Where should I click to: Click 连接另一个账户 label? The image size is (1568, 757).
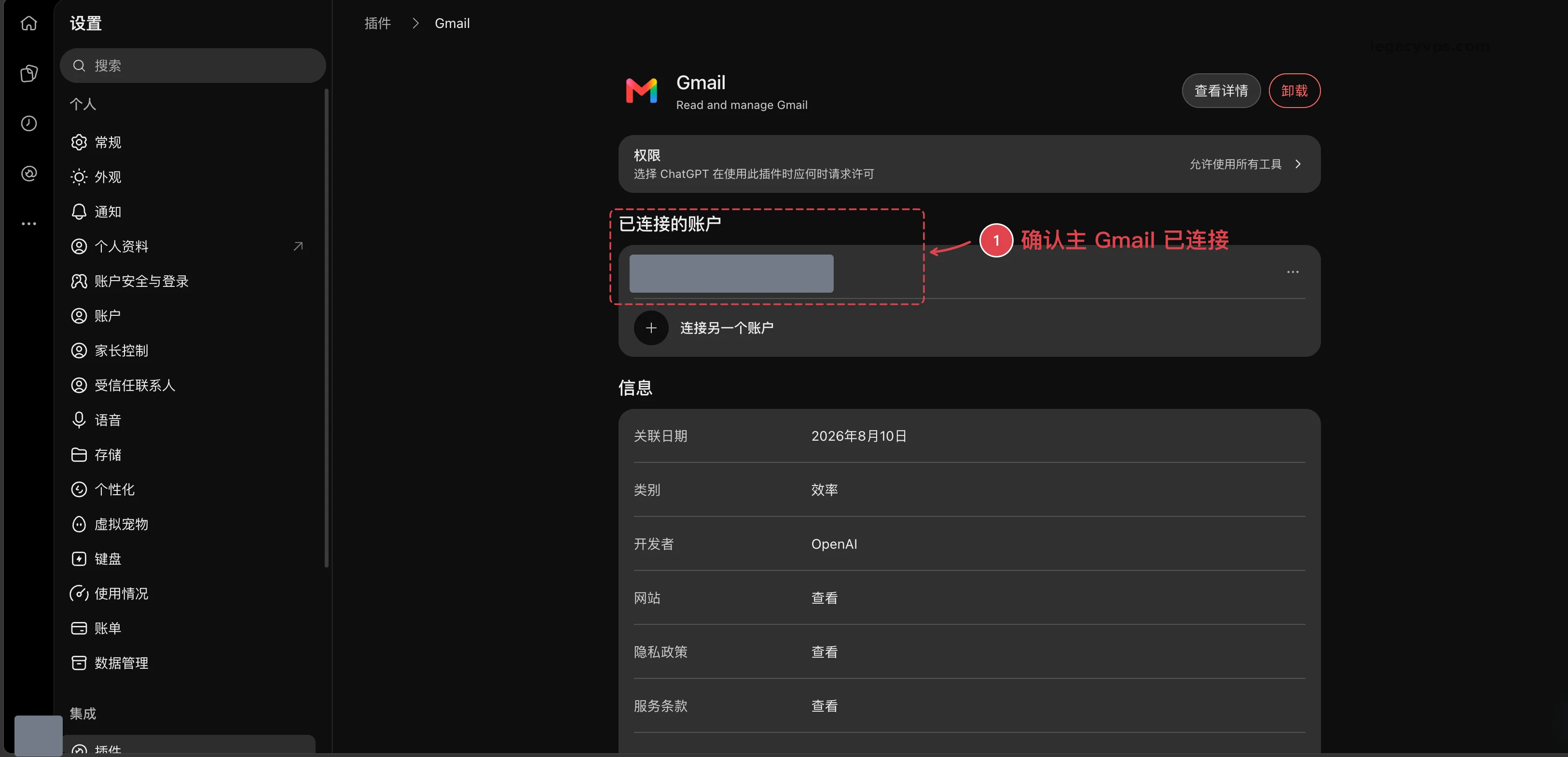pos(727,328)
